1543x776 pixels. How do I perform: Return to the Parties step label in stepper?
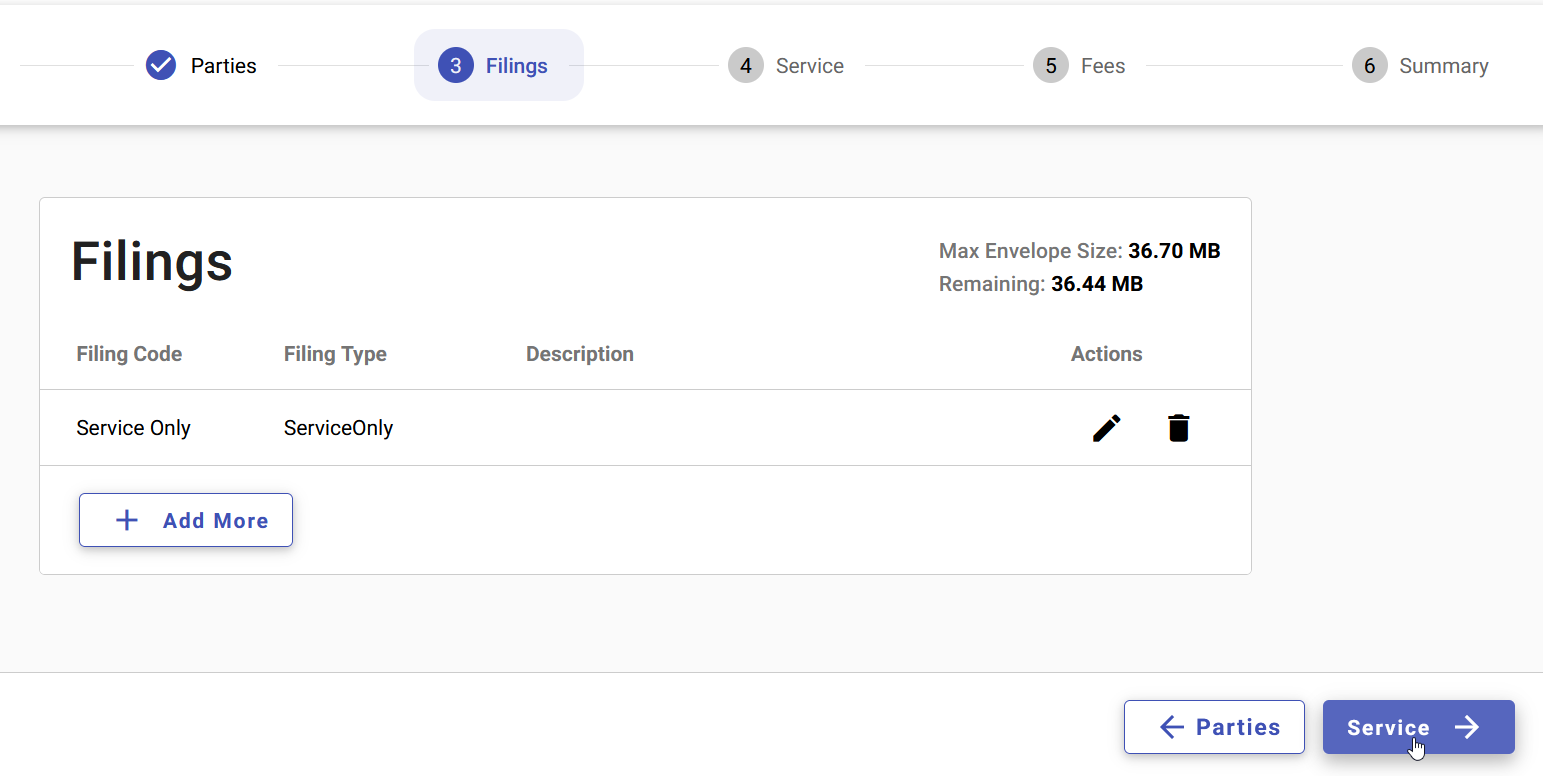[224, 66]
